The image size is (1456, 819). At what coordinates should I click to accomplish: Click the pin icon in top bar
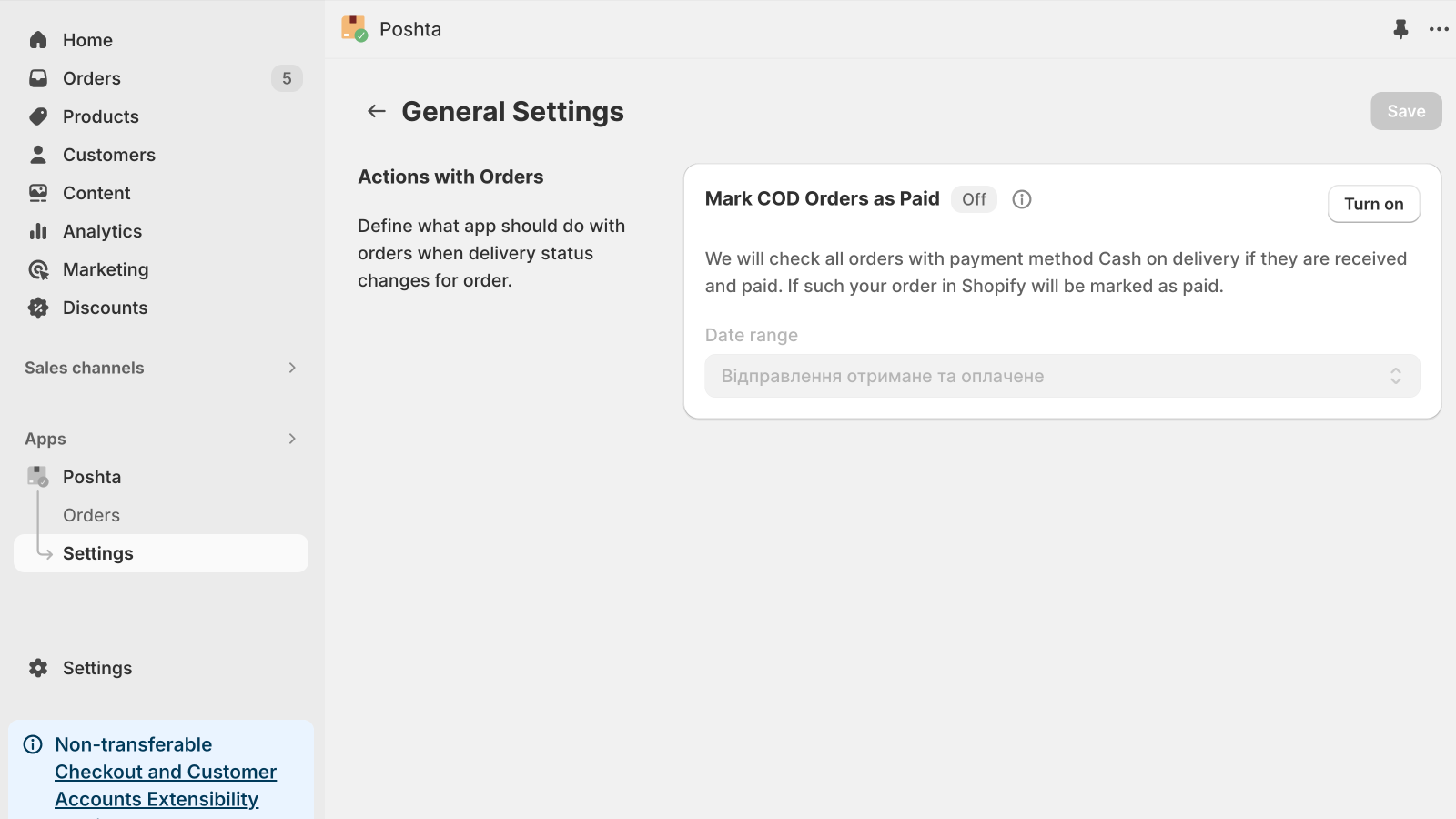pyautogui.click(x=1400, y=29)
